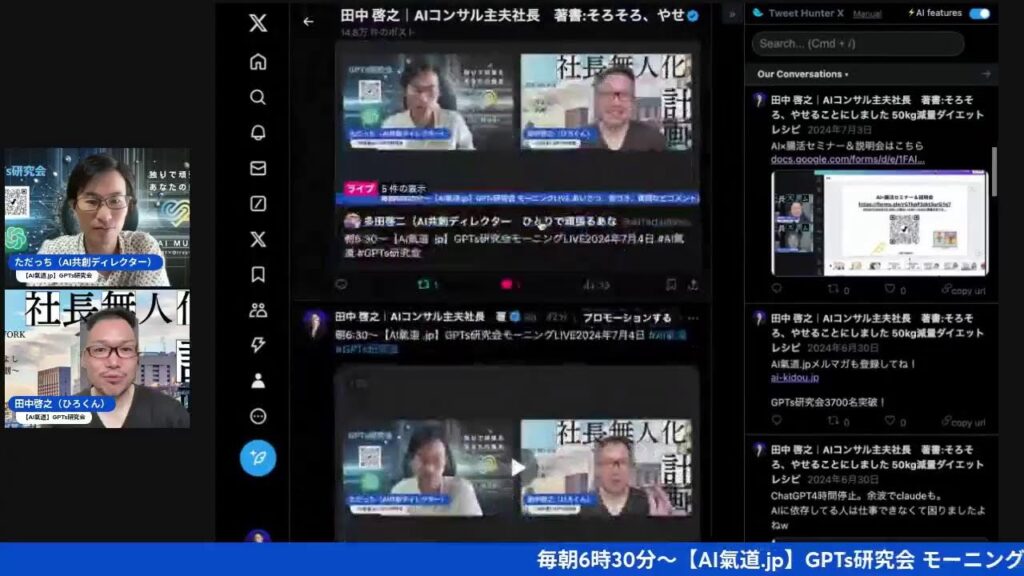Click the プロモーションする button
Image resolution: width=1024 pixels, height=576 pixels.
pos(627,318)
